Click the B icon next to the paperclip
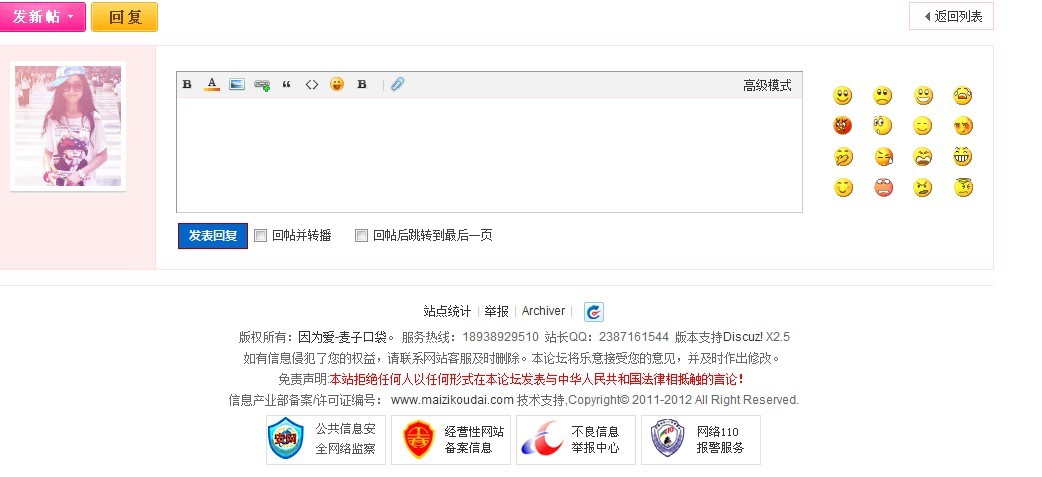The width and height of the screenshot is (1042, 477). tap(362, 84)
